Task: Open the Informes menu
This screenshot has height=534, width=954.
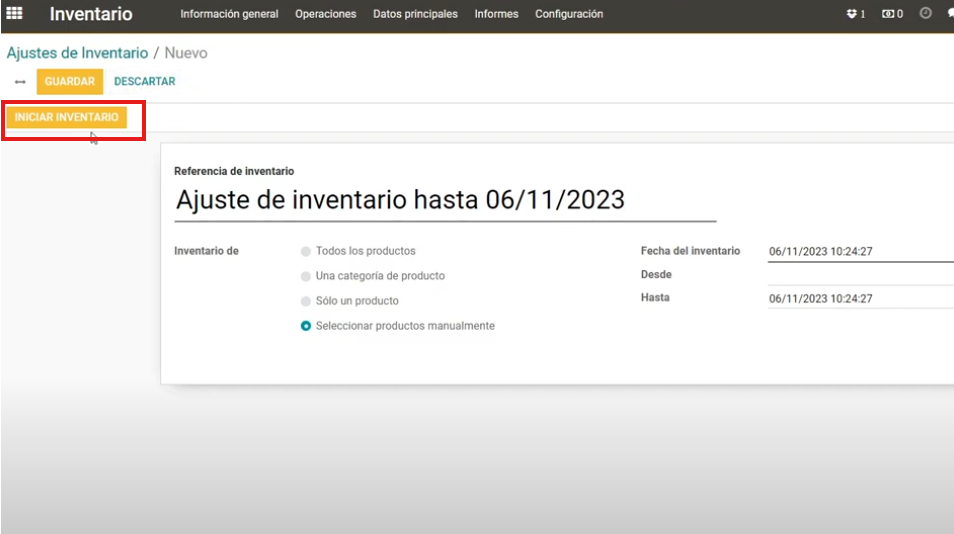Action: pos(496,13)
